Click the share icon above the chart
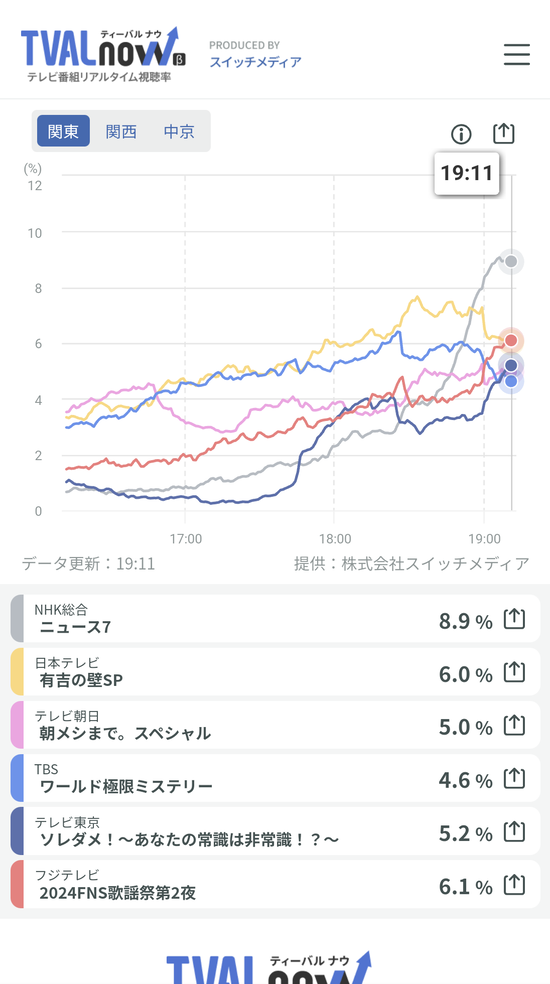The image size is (550, 984). click(x=504, y=133)
